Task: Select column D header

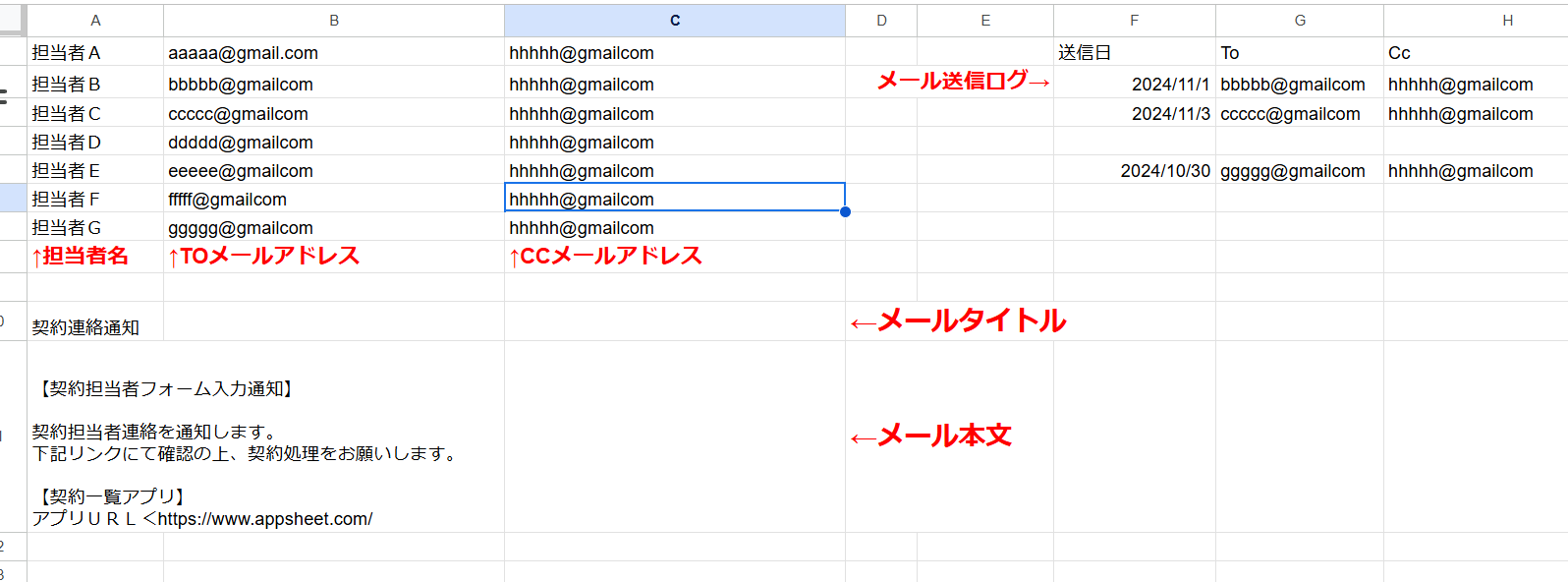Action: (x=881, y=21)
